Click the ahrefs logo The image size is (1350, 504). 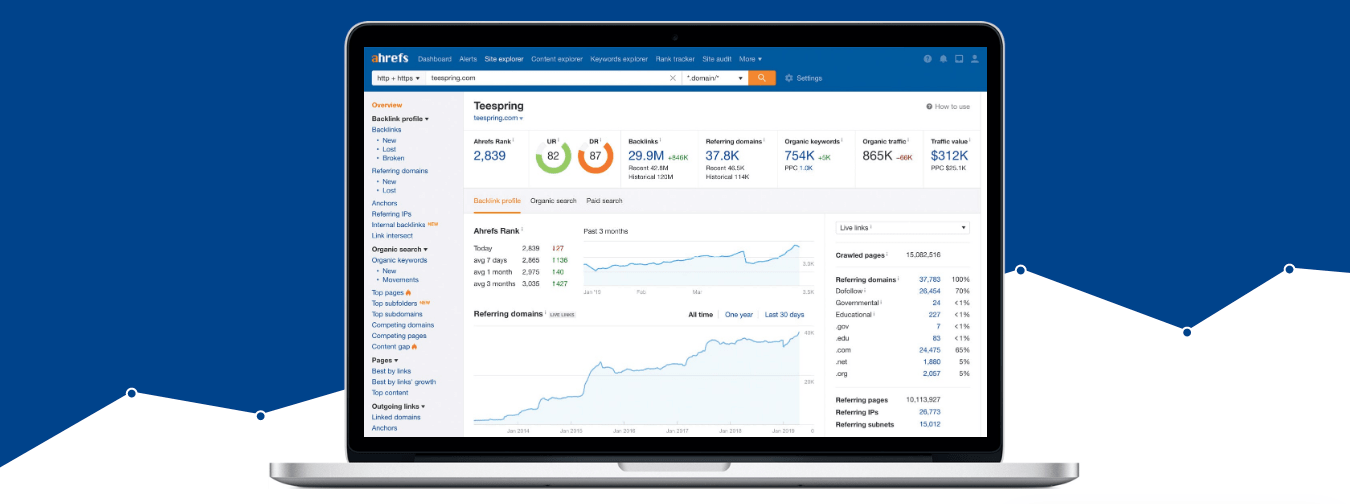390,58
